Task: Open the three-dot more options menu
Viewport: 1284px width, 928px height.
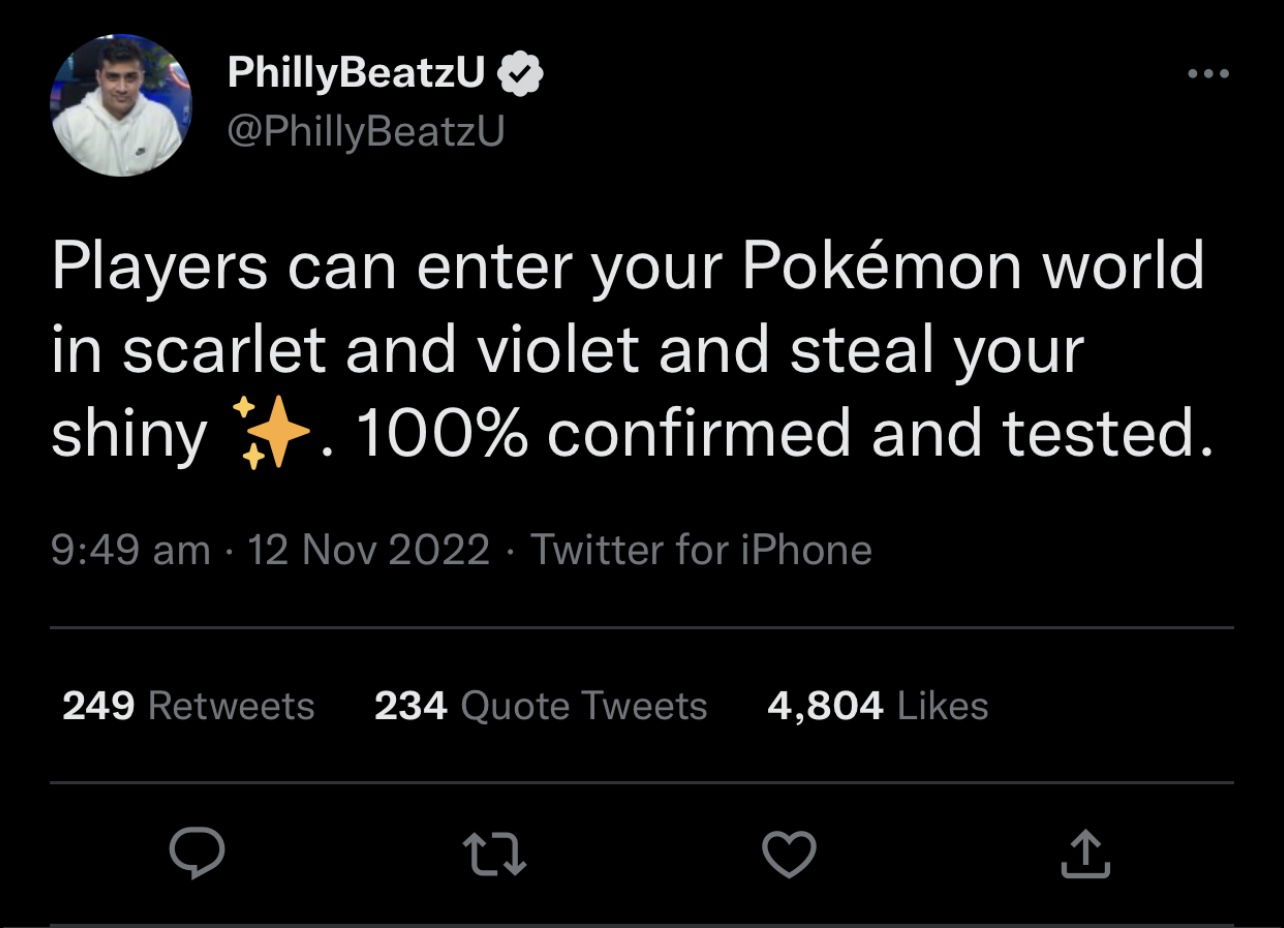Action: pos(1208,74)
